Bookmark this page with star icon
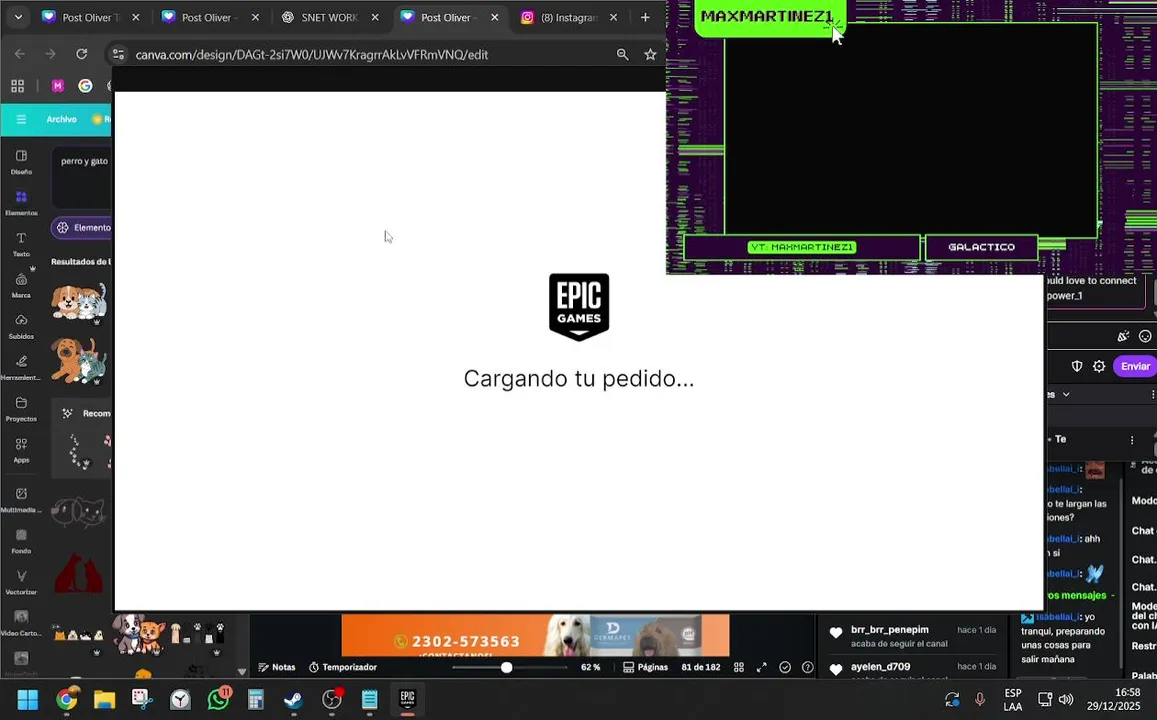This screenshot has width=1157, height=720. [650, 55]
